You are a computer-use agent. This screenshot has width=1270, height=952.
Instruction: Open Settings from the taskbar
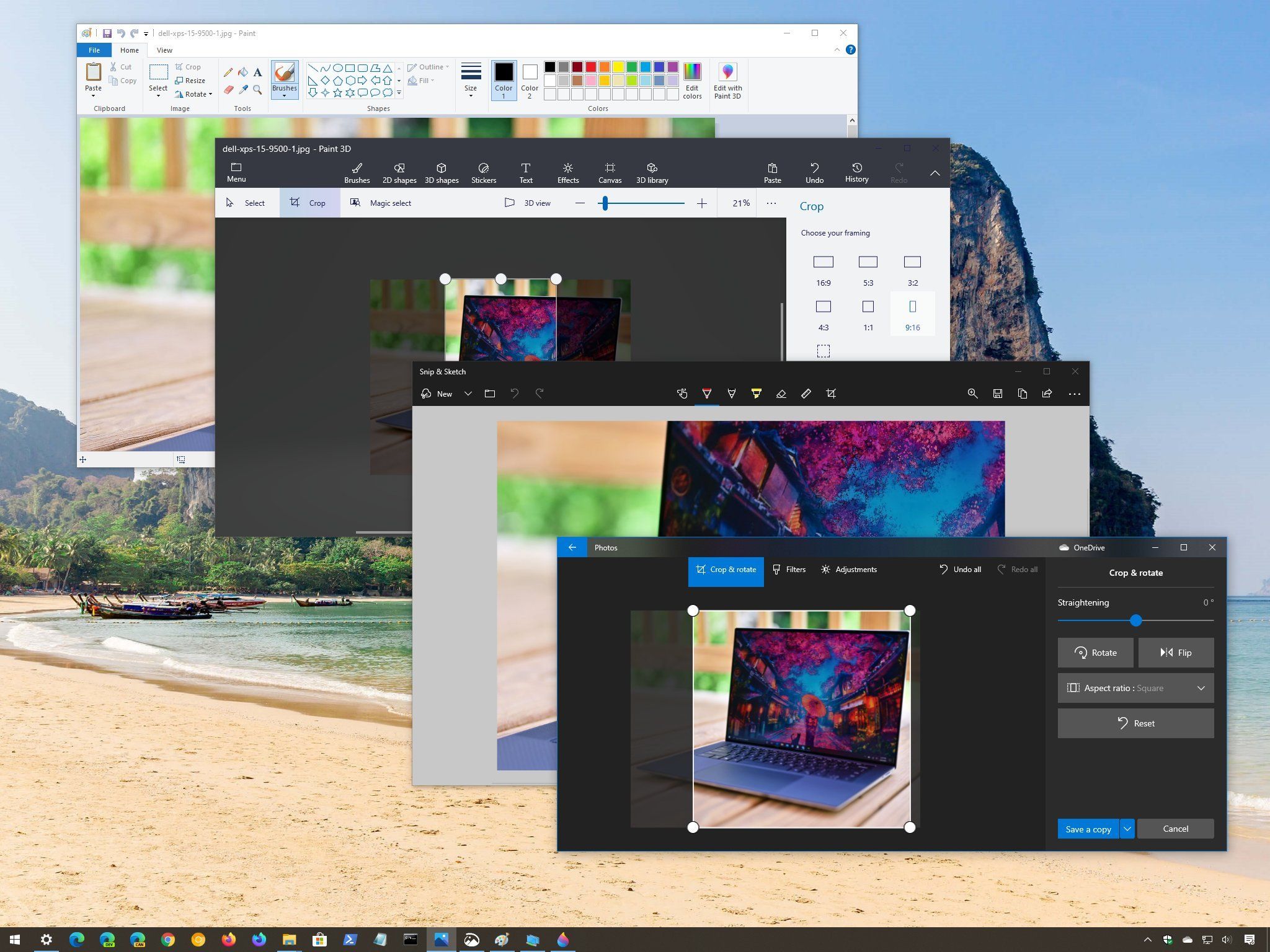46,940
